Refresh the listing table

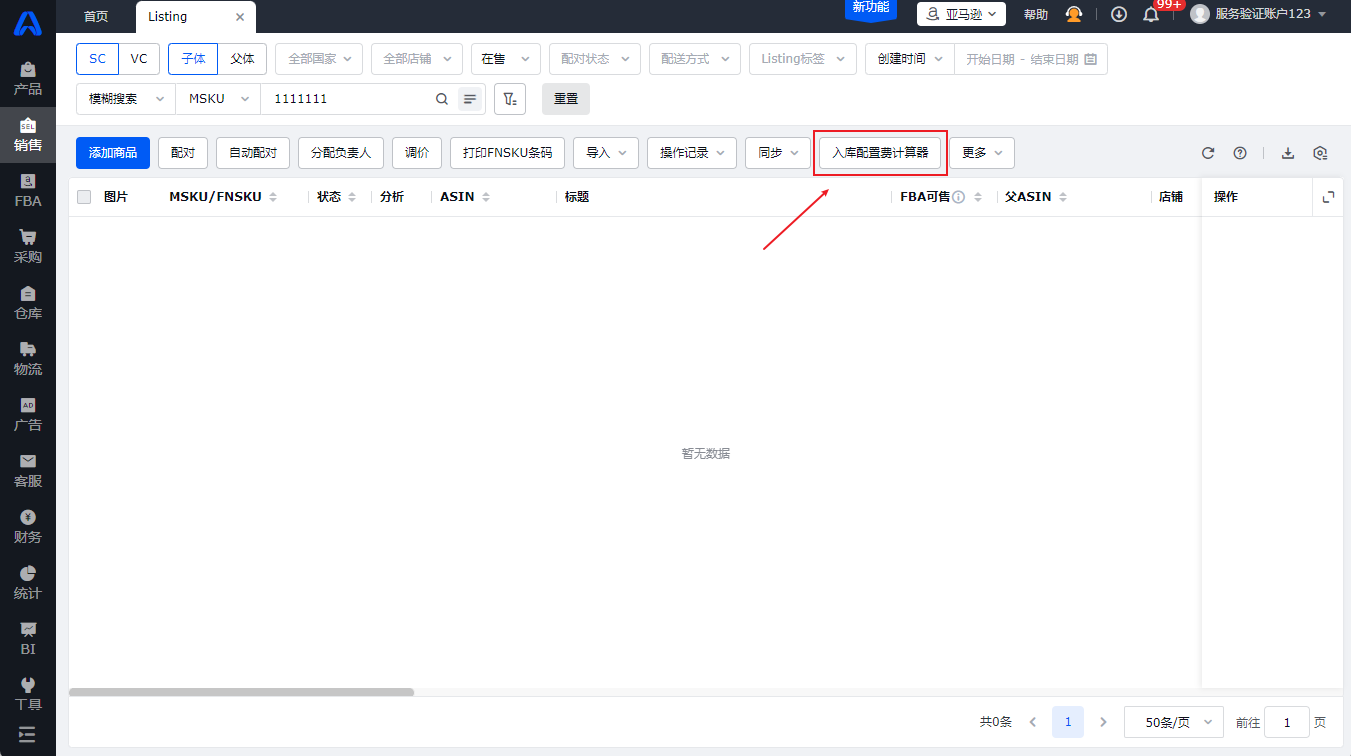(x=1208, y=153)
